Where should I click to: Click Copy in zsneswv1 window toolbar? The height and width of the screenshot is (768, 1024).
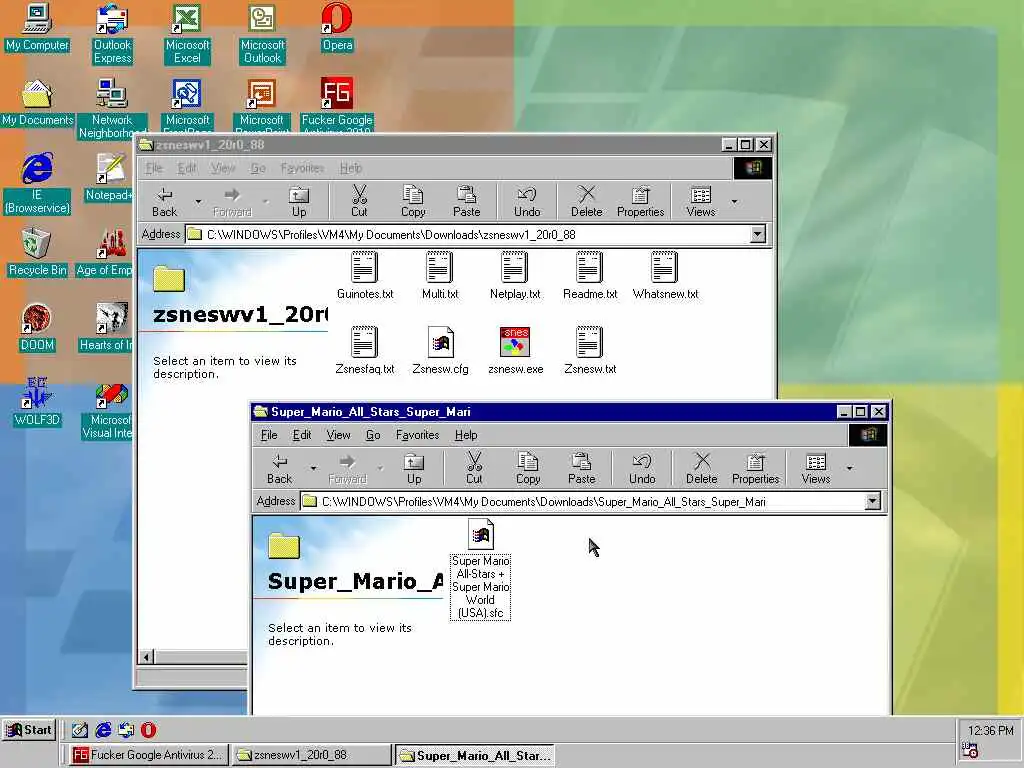413,202
